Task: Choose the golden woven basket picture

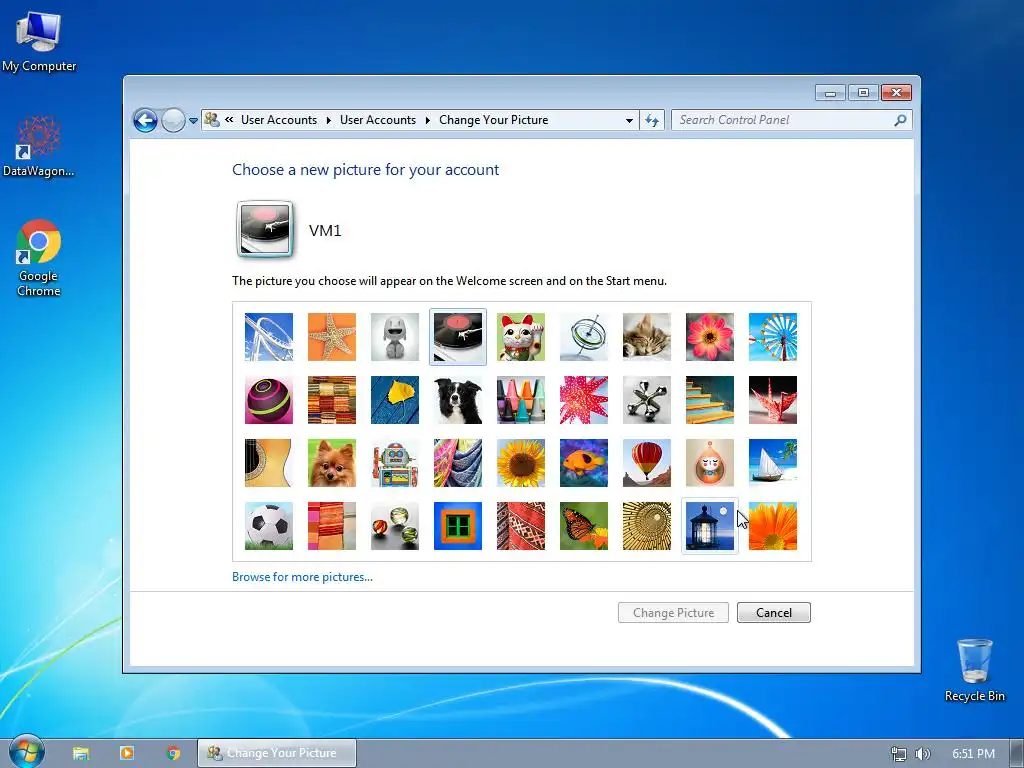Action: [x=647, y=526]
